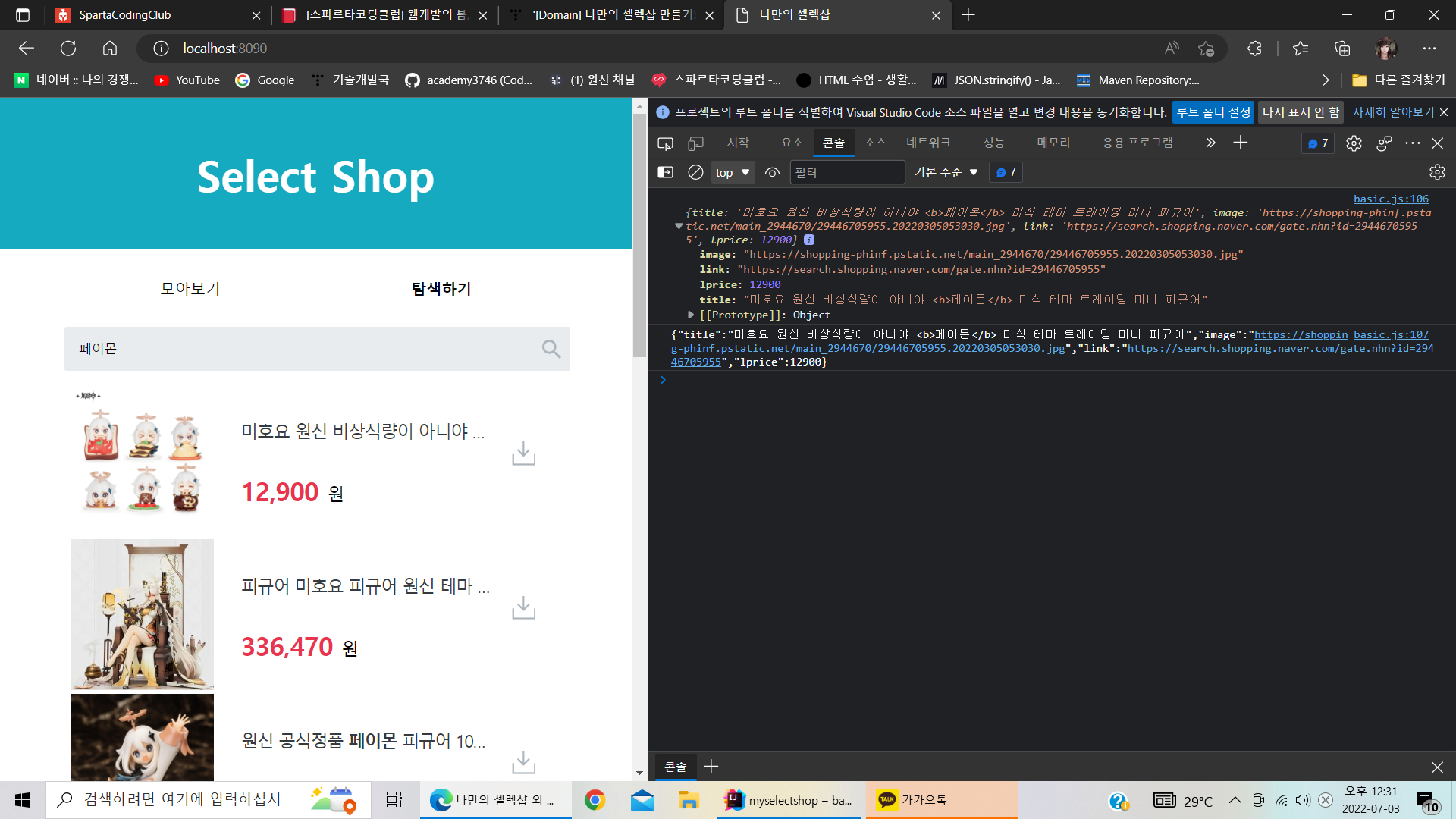Open the profile avatar menu

click(1385, 49)
